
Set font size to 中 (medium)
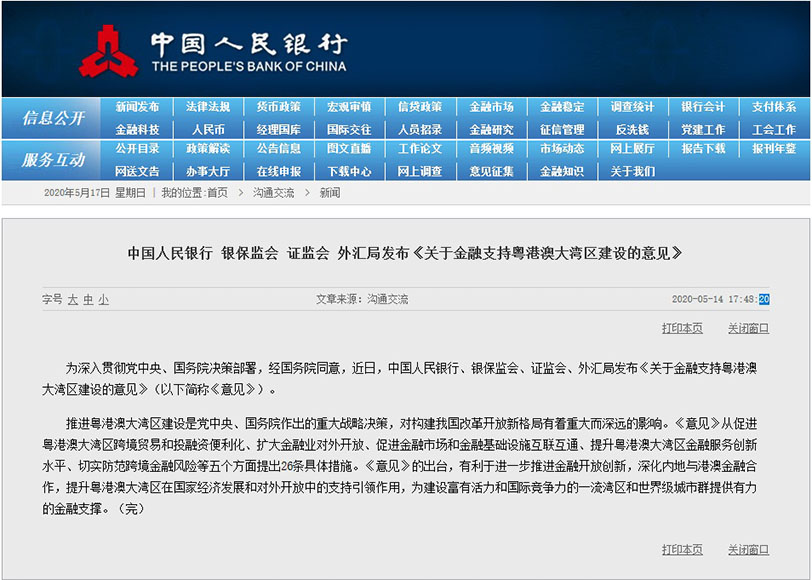pyautogui.click(x=88, y=299)
